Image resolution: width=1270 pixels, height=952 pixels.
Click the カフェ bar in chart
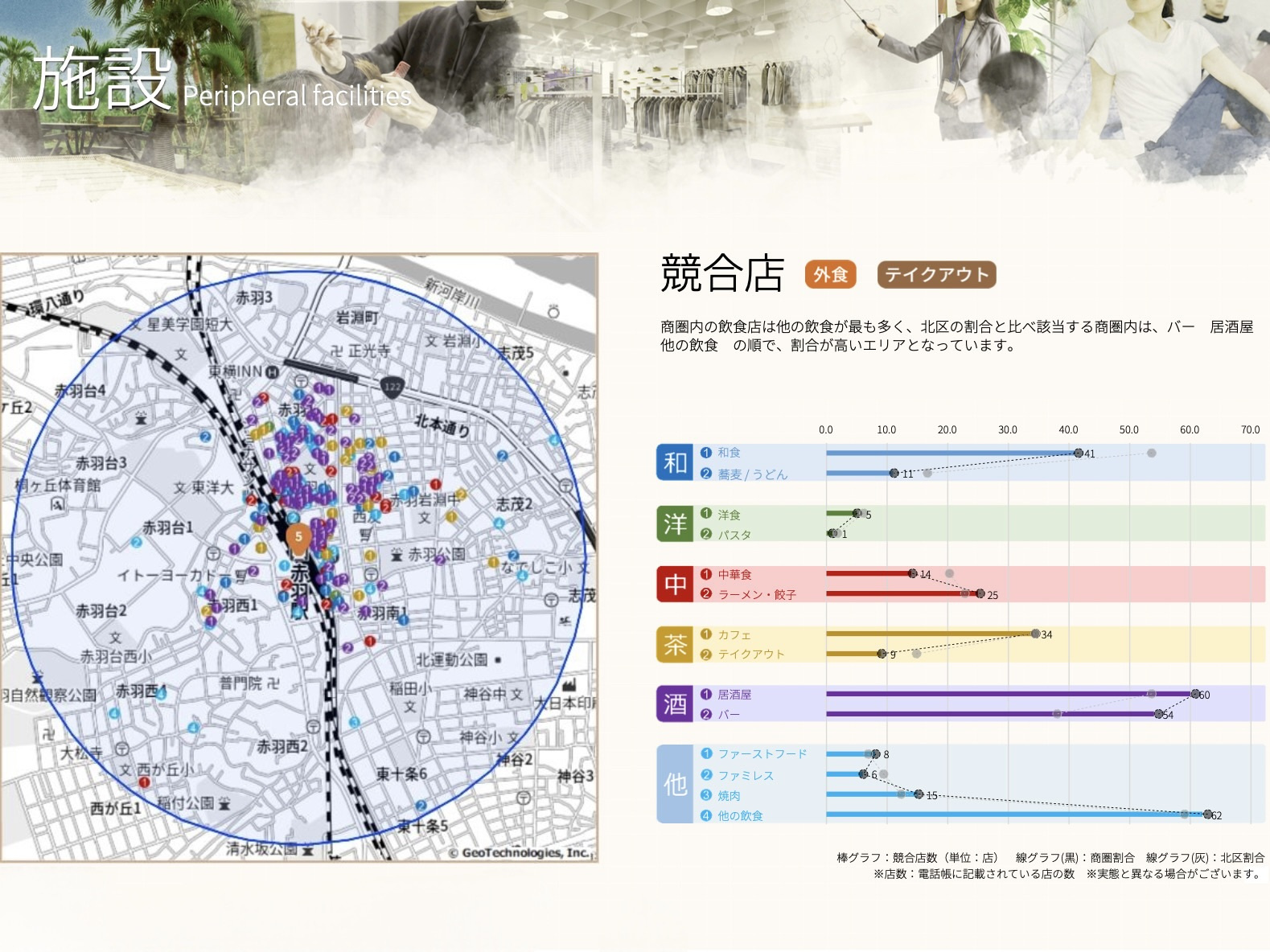tap(930, 634)
